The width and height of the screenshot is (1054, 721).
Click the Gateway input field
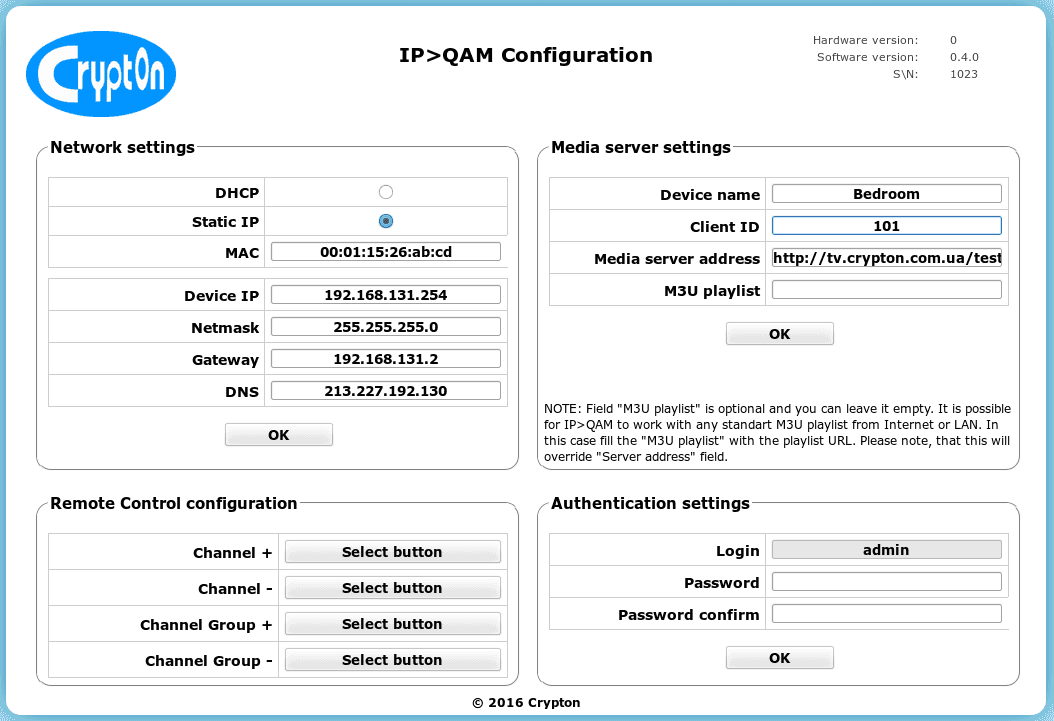385,359
